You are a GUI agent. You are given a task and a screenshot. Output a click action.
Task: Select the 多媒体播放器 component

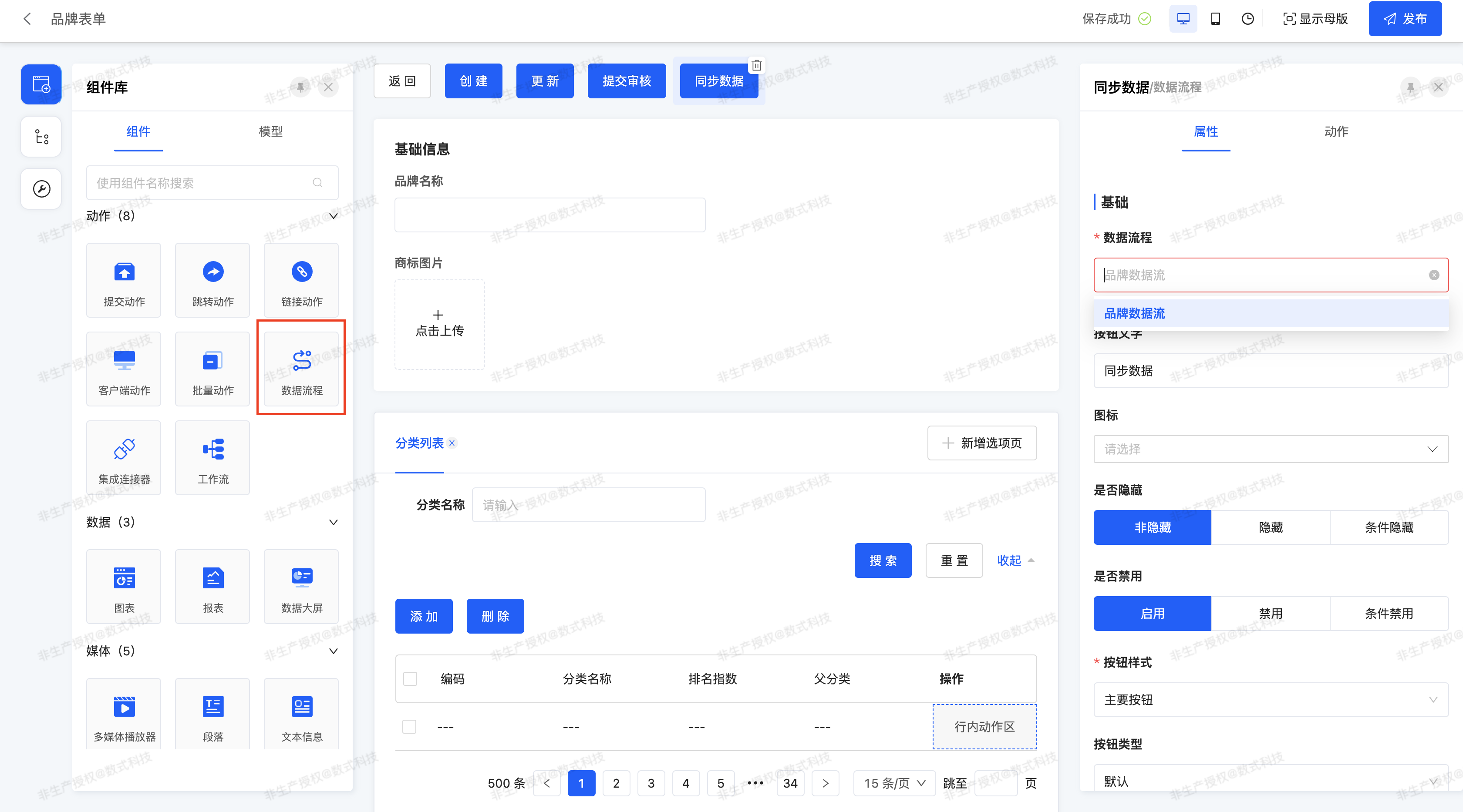click(124, 714)
